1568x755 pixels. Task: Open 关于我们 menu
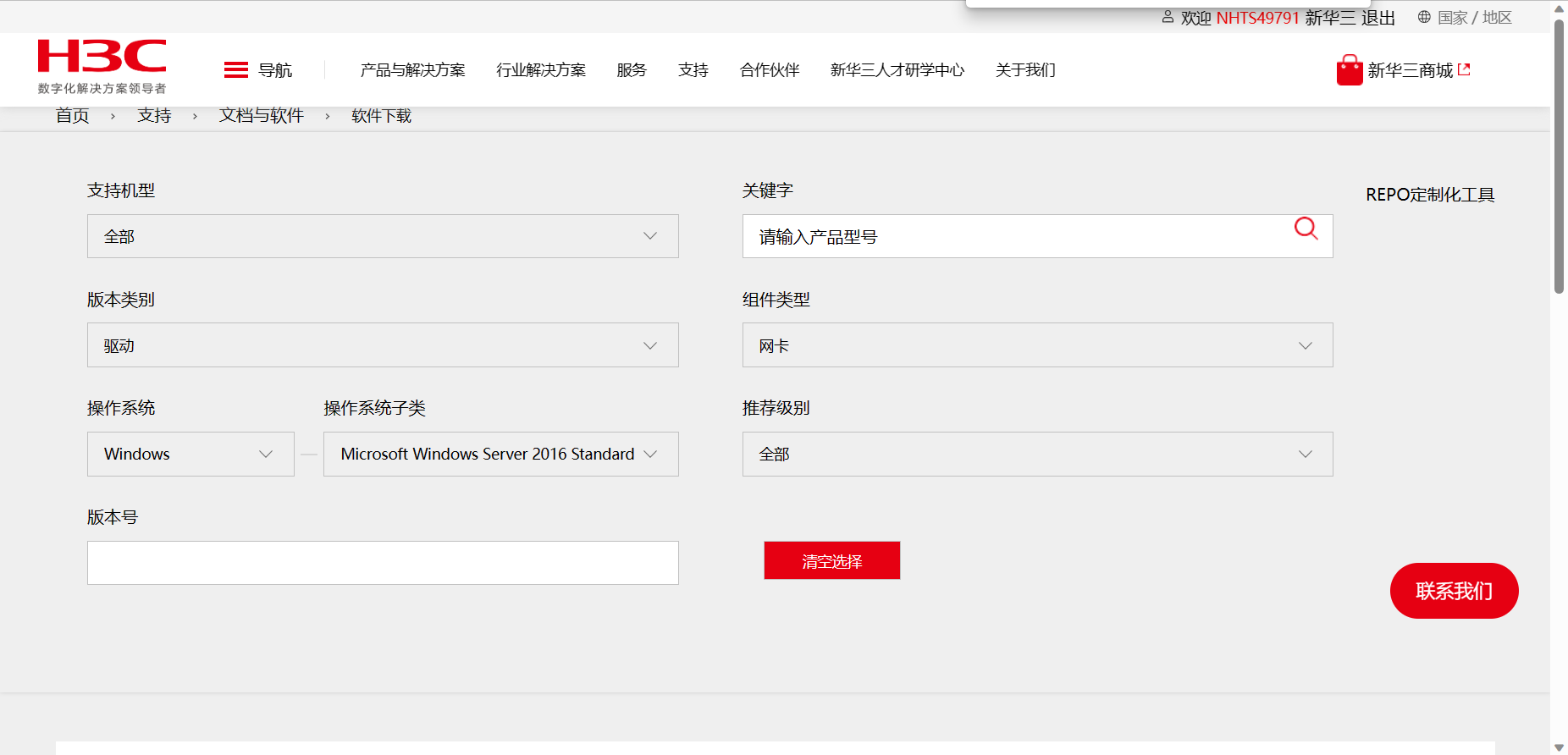pyautogui.click(x=1025, y=70)
